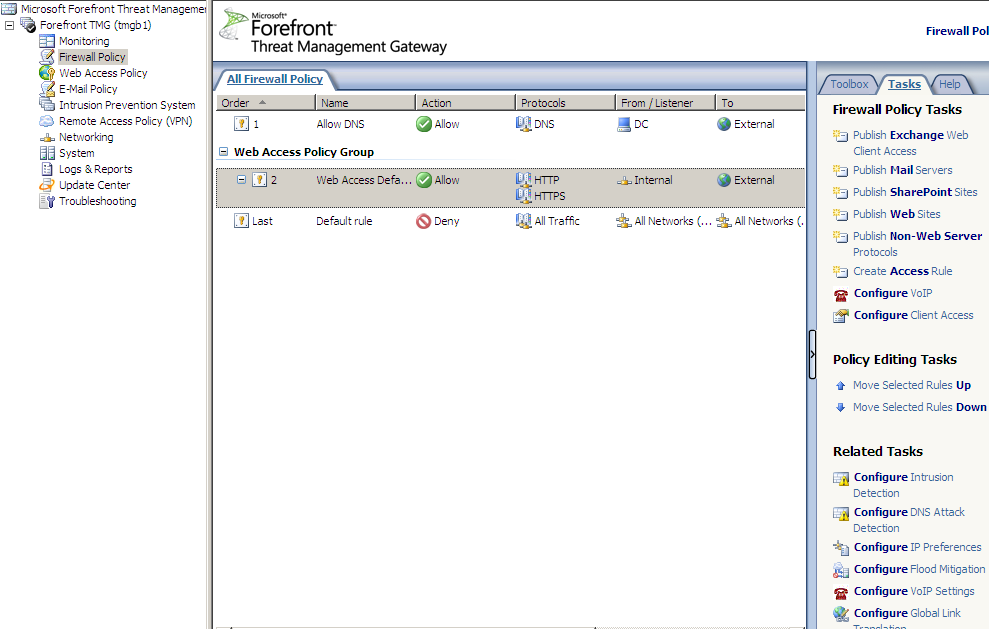This screenshot has height=629, width=989.
Task: Click the Move Selected Rules Down arrow
Action: click(x=841, y=408)
